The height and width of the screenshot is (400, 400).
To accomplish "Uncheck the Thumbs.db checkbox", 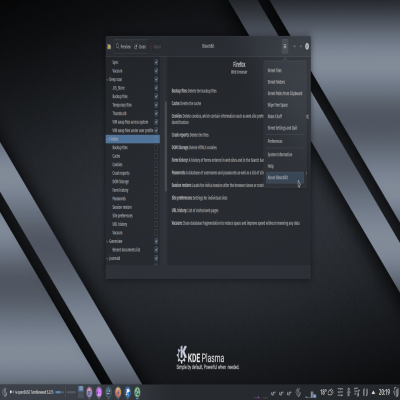I will point(156,113).
